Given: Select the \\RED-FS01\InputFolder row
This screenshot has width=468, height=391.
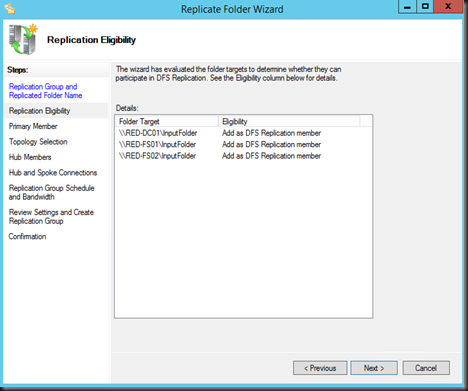Looking at the screenshot, I should pos(243,144).
